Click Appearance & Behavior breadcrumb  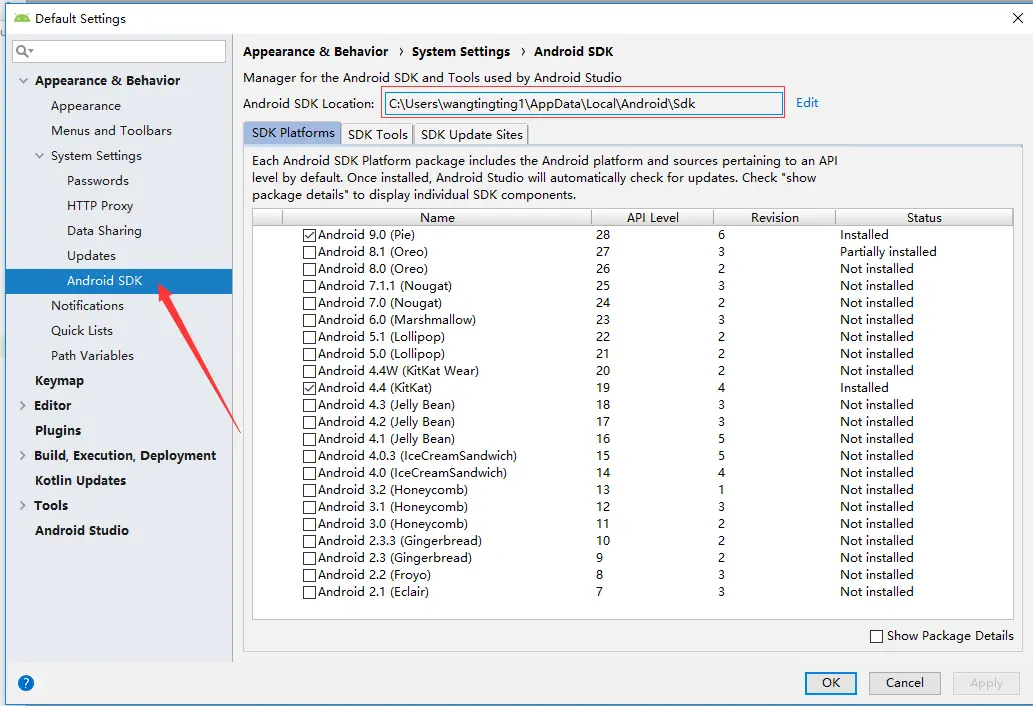pos(316,51)
